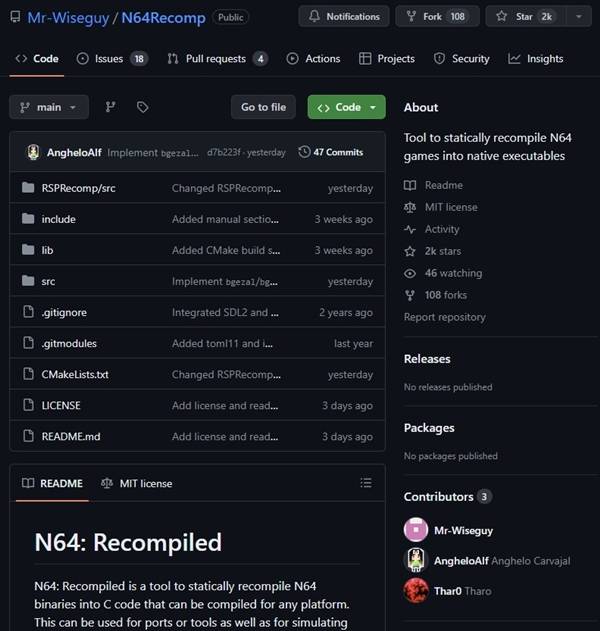Viewport: 600px width, 631px height.
Task: Switch to the Issues tab
Action: pos(112,59)
